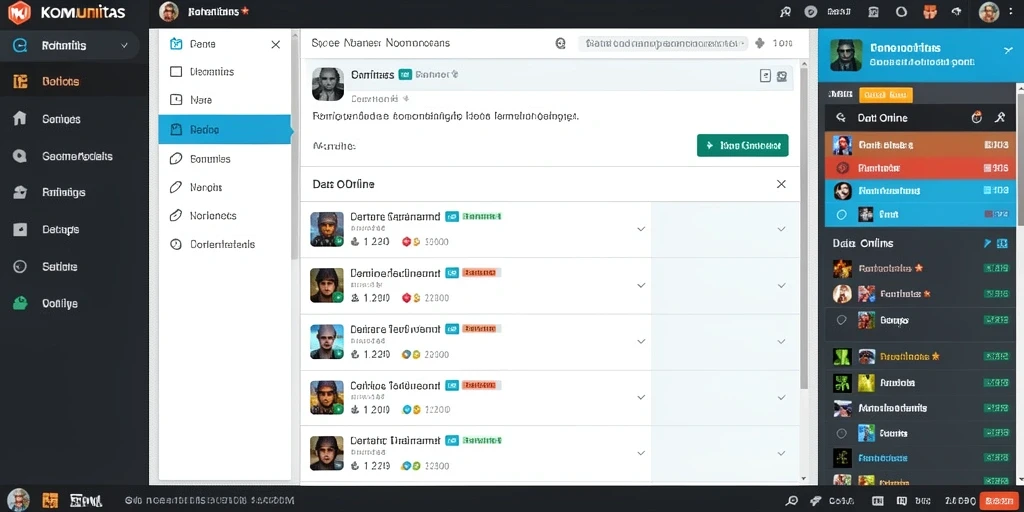The height and width of the screenshot is (512, 1024).
Task: Click the building icon in the top bar
Action: (874, 12)
